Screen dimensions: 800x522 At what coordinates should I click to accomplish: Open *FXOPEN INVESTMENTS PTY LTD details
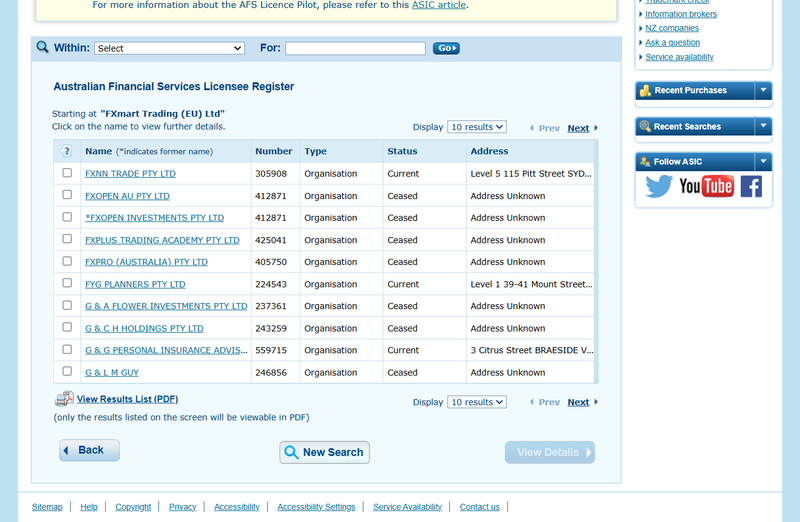pos(155,218)
